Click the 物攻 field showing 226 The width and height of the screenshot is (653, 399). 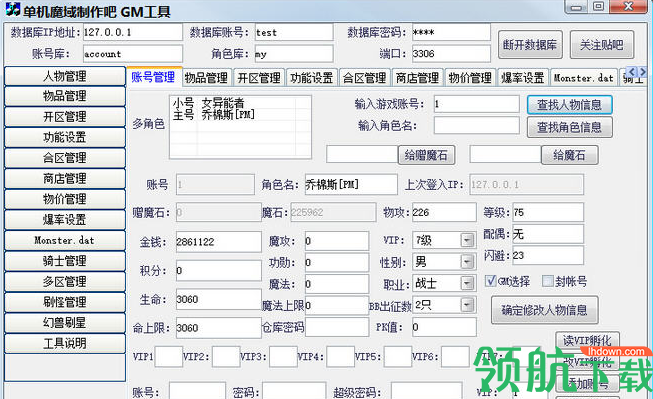coord(444,212)
